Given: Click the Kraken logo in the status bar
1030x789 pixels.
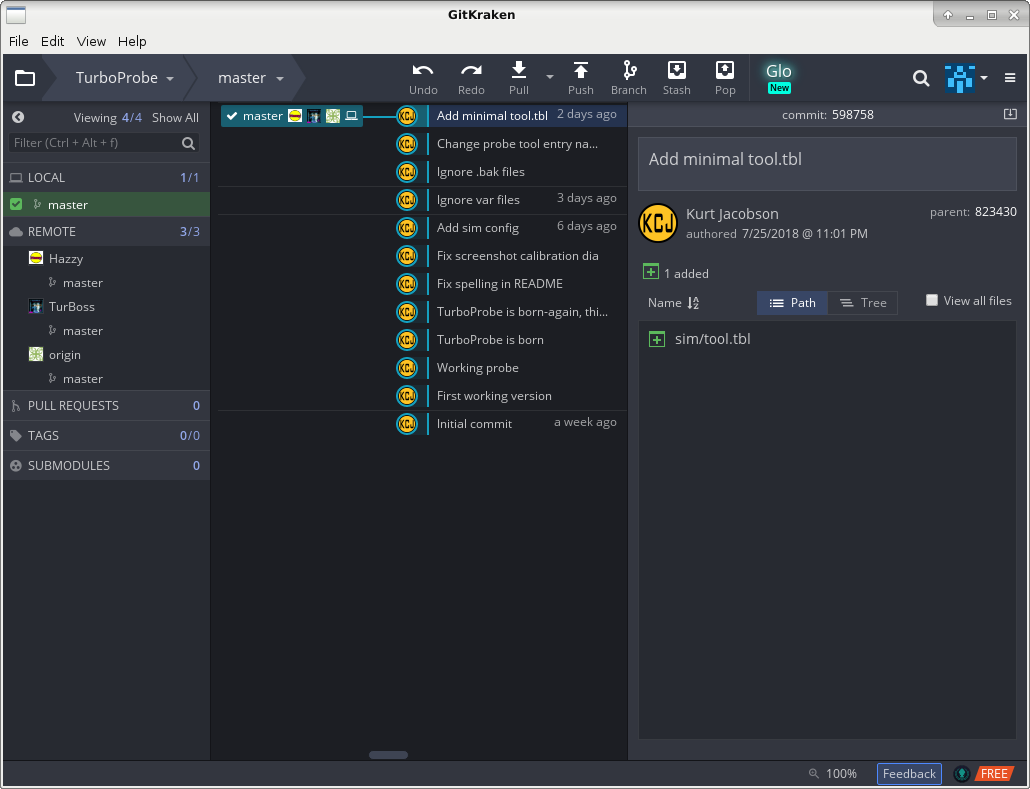Looking at the screenshot, I should [x=962, y=774].
